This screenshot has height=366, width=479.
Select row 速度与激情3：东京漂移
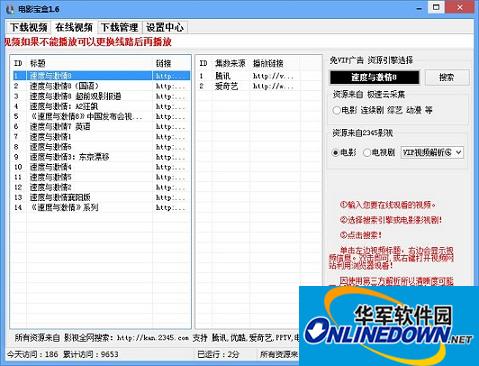(x=101, y=157)
